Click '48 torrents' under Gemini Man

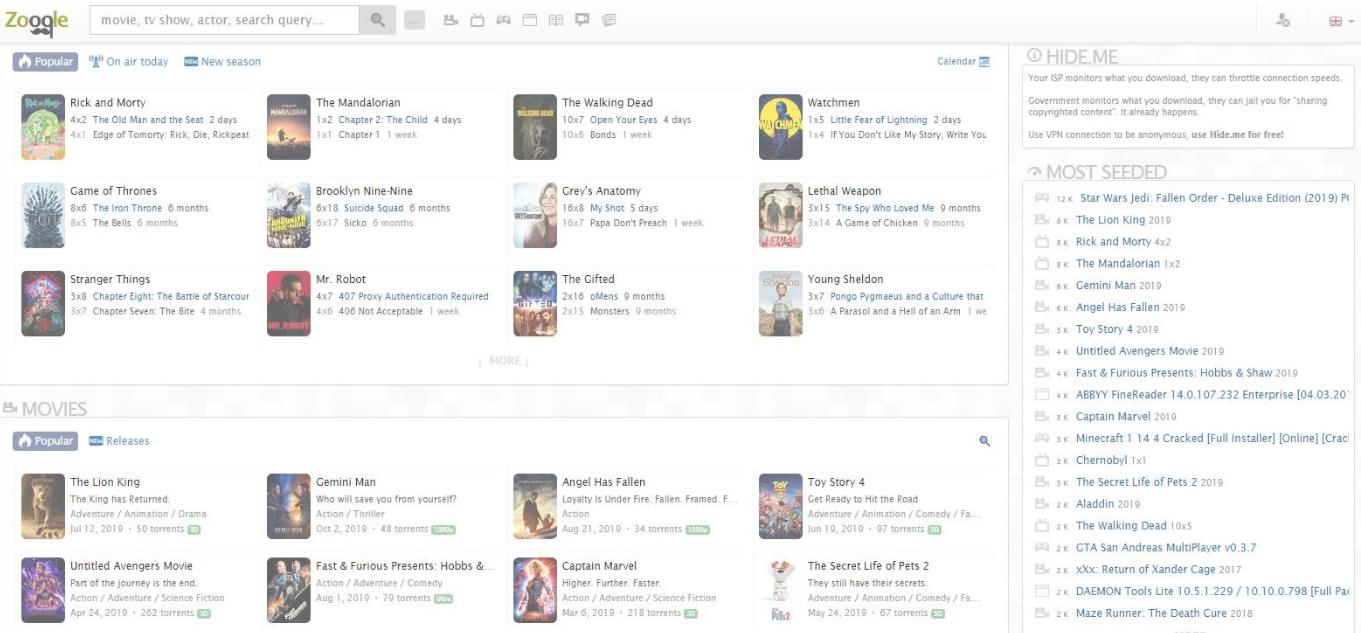[404, 529]
